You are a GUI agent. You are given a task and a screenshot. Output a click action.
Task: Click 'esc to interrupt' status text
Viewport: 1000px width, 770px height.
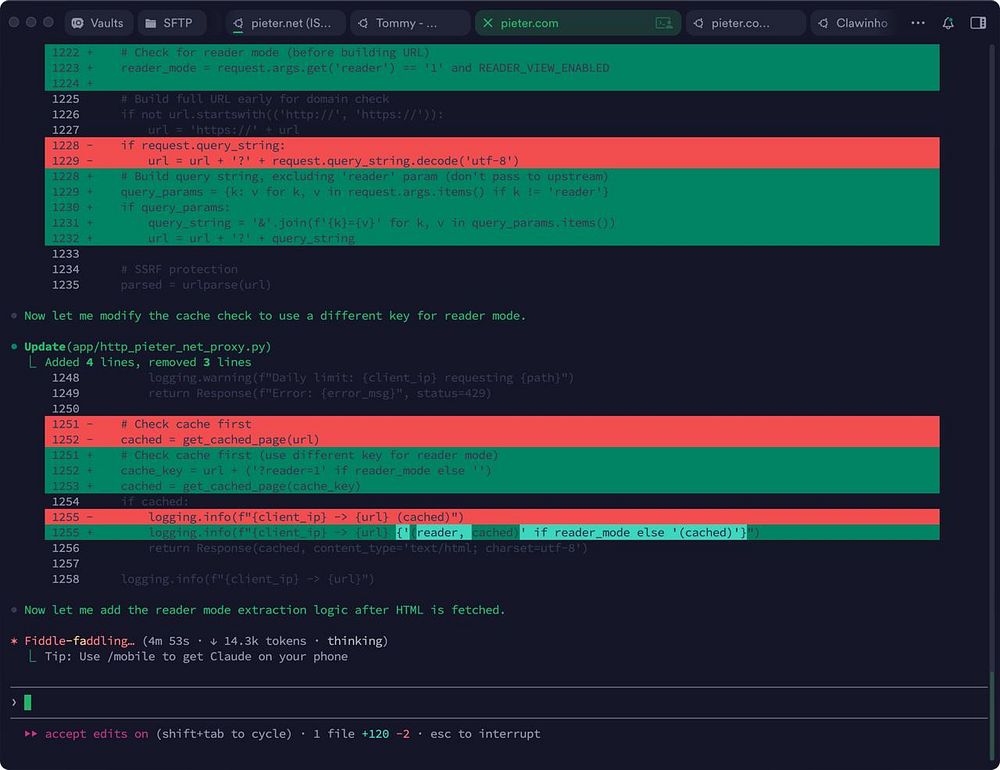coord(485,734)
